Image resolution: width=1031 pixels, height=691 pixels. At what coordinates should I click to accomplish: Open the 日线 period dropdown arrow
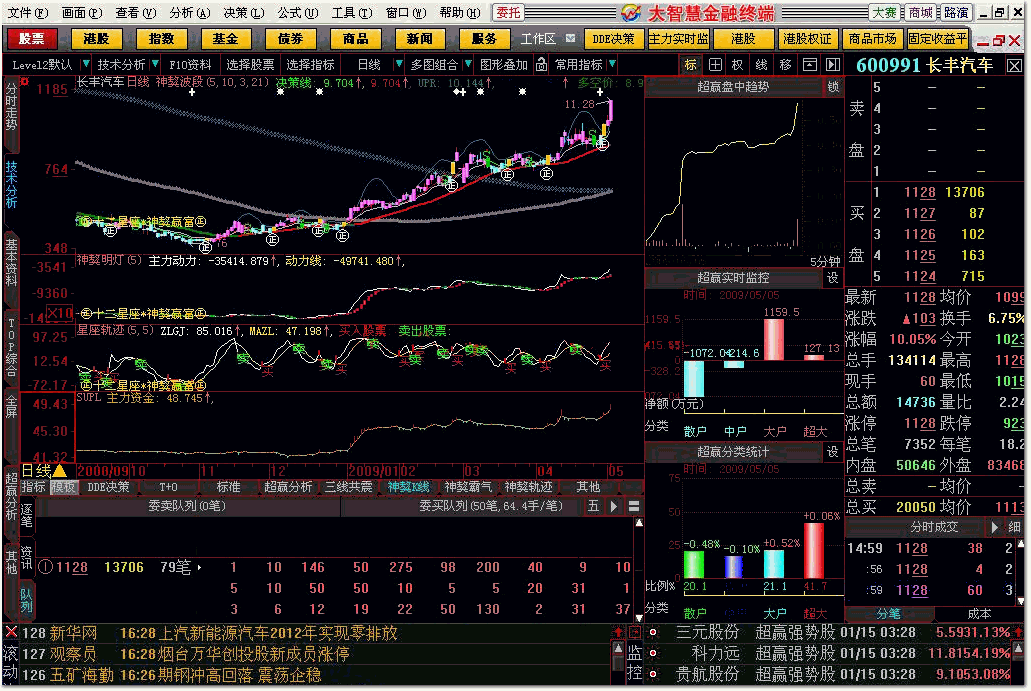tap(398, 64)
